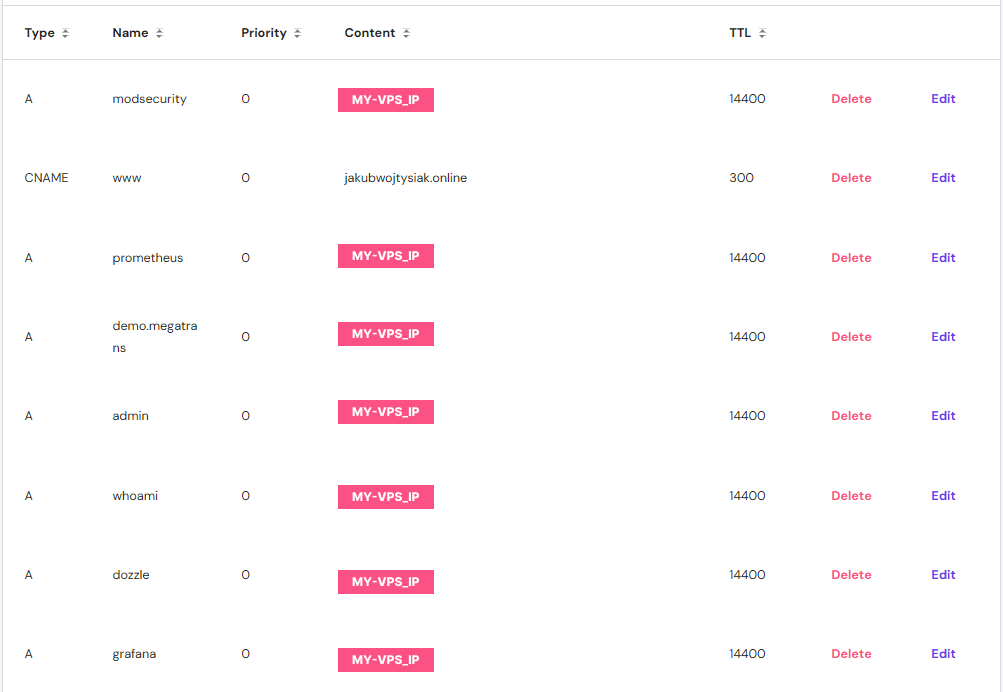Delete the prometheus record
This screenshot has width=1003, height=692.
tap(851, 258)
